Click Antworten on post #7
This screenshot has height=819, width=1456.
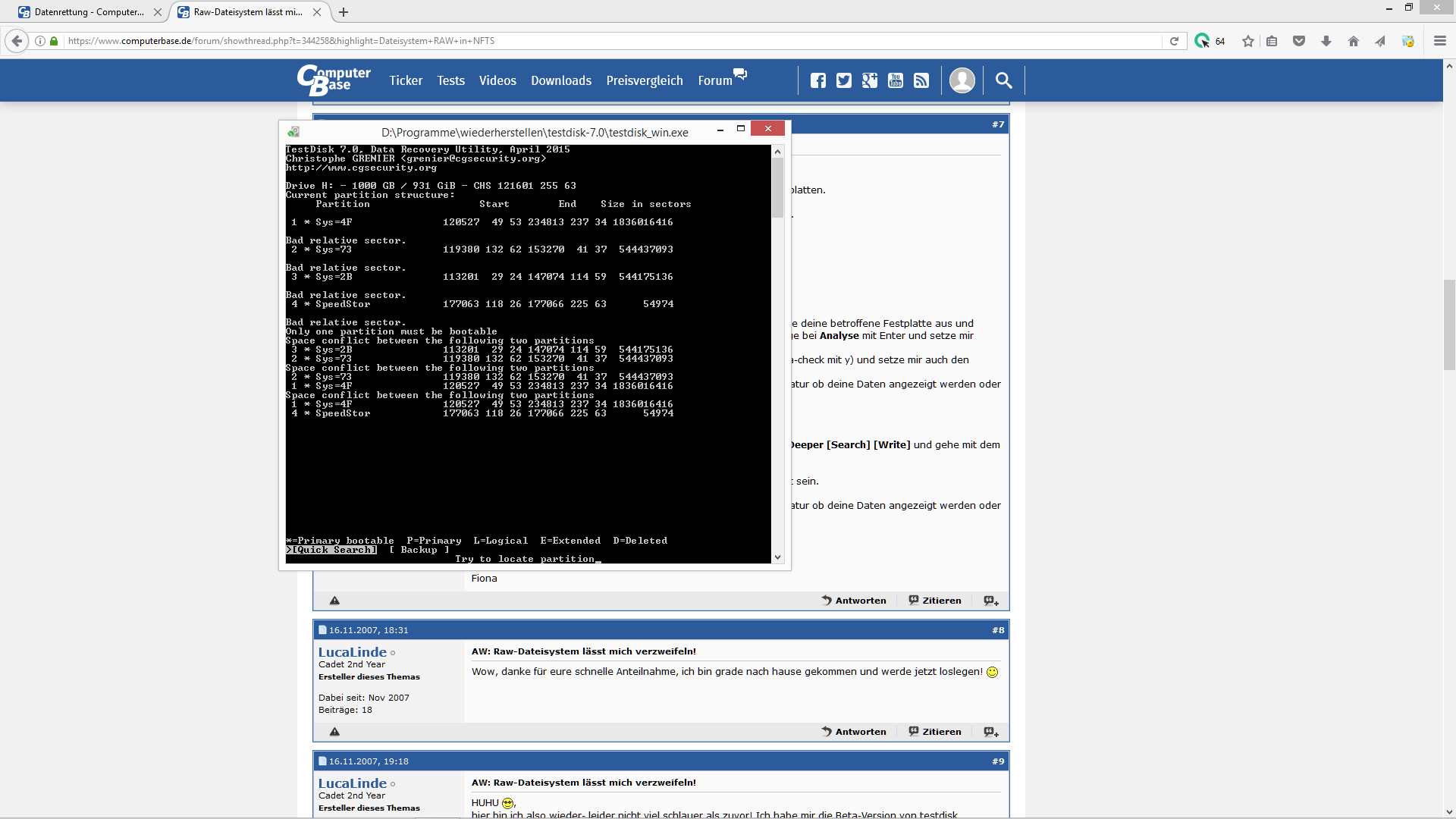click(x=854, y=601)
